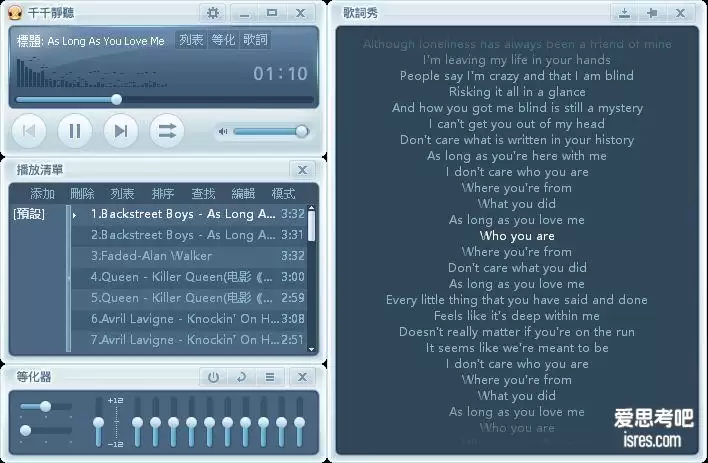Viewport: 708px width, 463px height.
Task: Close the 歌詞秀 lyrics window
Action: (680, 13)
